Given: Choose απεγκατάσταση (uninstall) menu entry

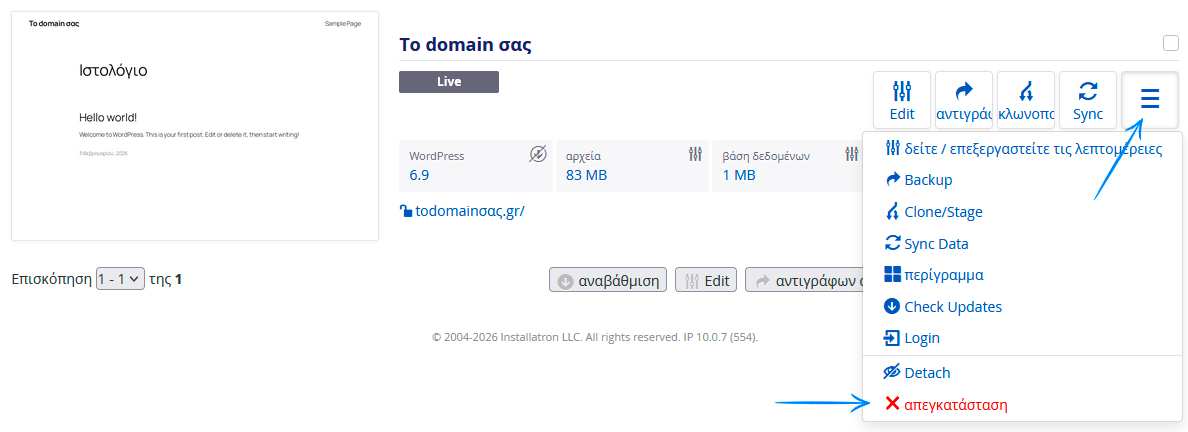Looking at the screenshot, I should [955, 405].
